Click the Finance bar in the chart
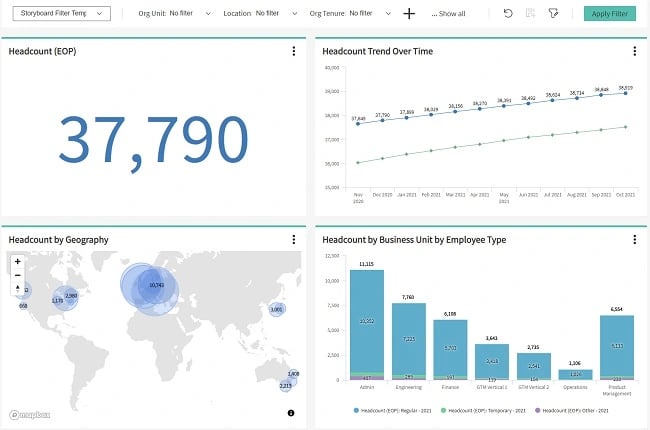 tap(450, 350)
